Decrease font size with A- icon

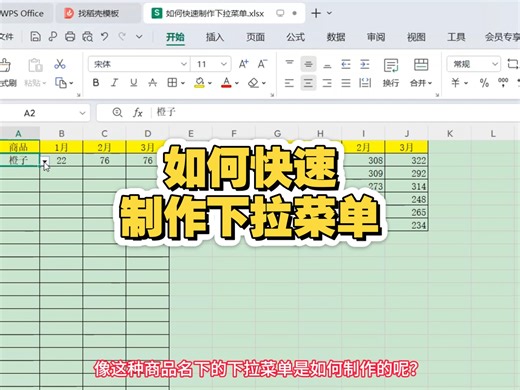point(262,64)
